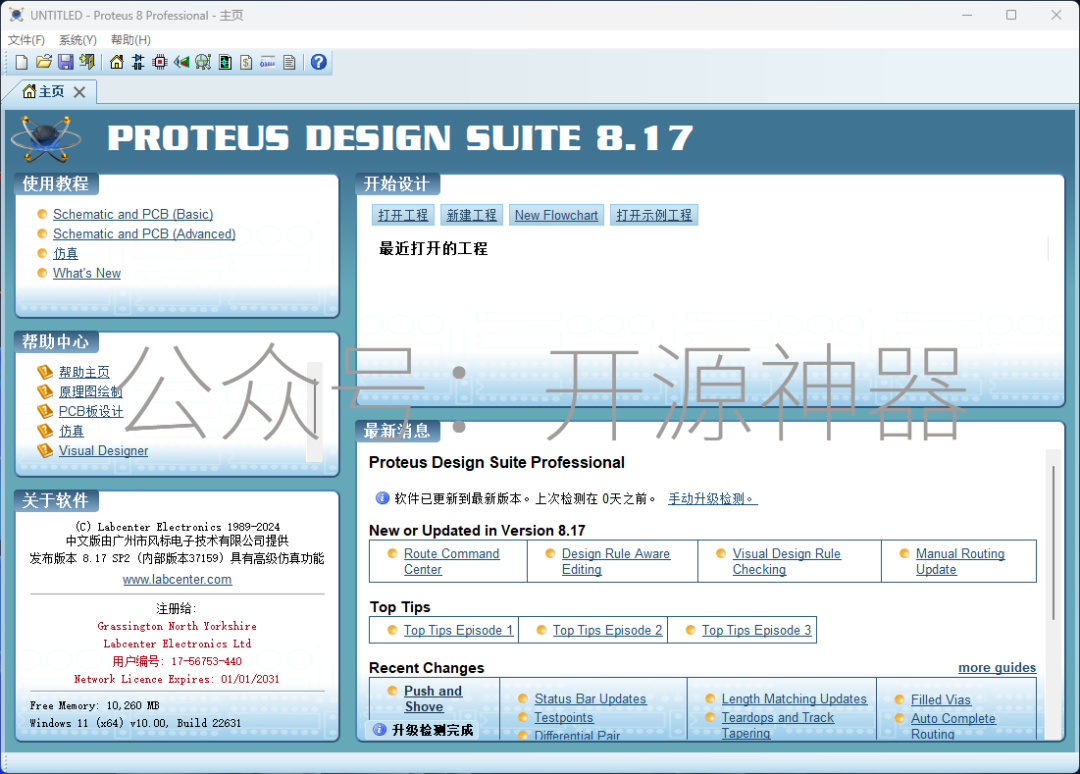
Task: Open Top Tips Episode 3
Action: [x=757, y=630]
